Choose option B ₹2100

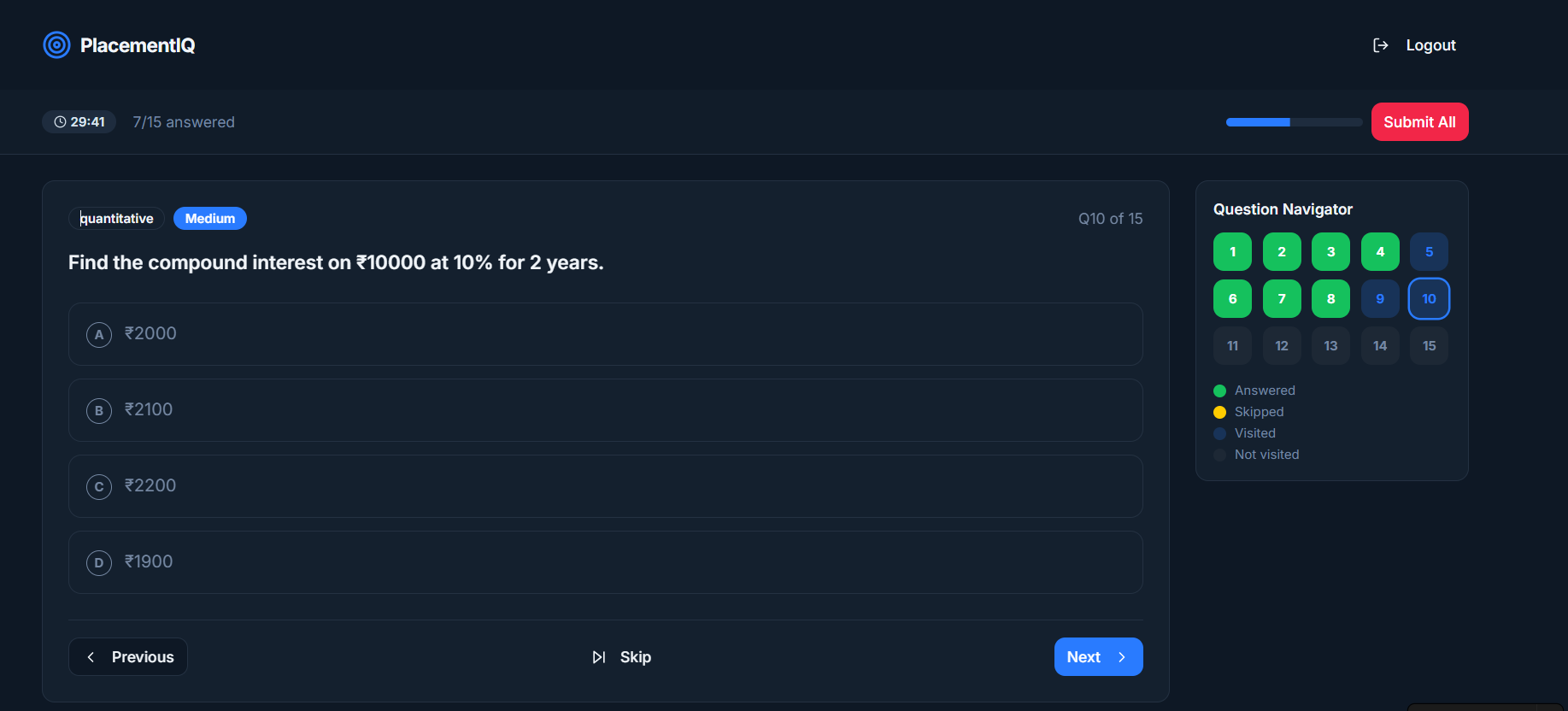606,410
